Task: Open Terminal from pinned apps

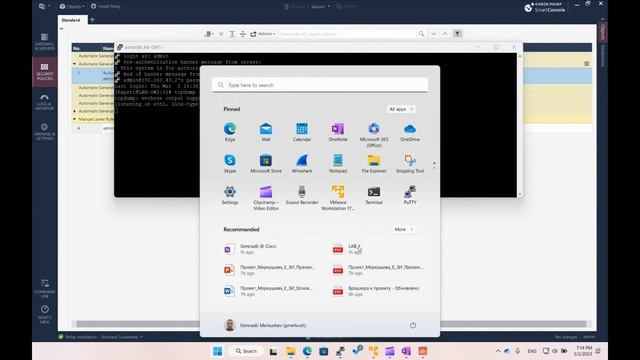Action: [x=374, y=195]
